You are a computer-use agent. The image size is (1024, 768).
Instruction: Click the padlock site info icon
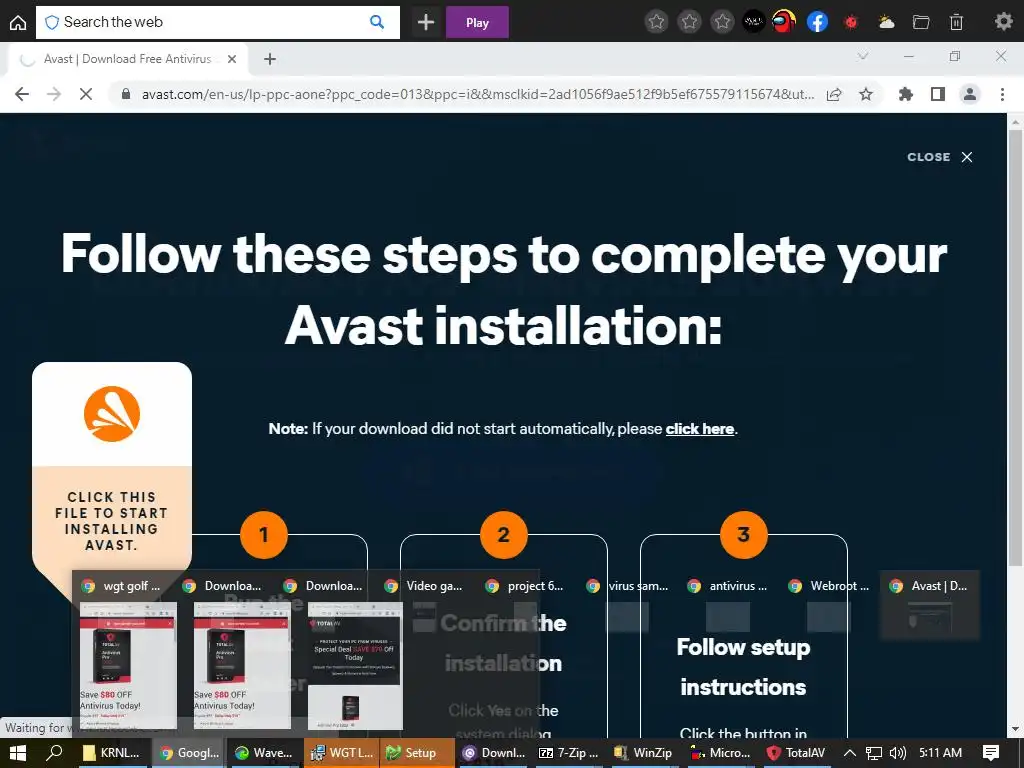tap(126, 94)
